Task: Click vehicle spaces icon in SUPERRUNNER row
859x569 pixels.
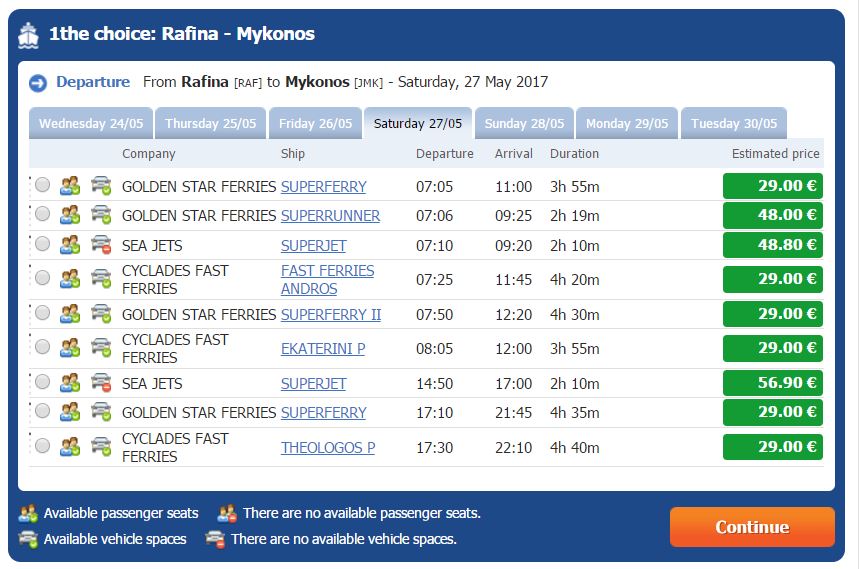Action: click(x=101, y=215)
